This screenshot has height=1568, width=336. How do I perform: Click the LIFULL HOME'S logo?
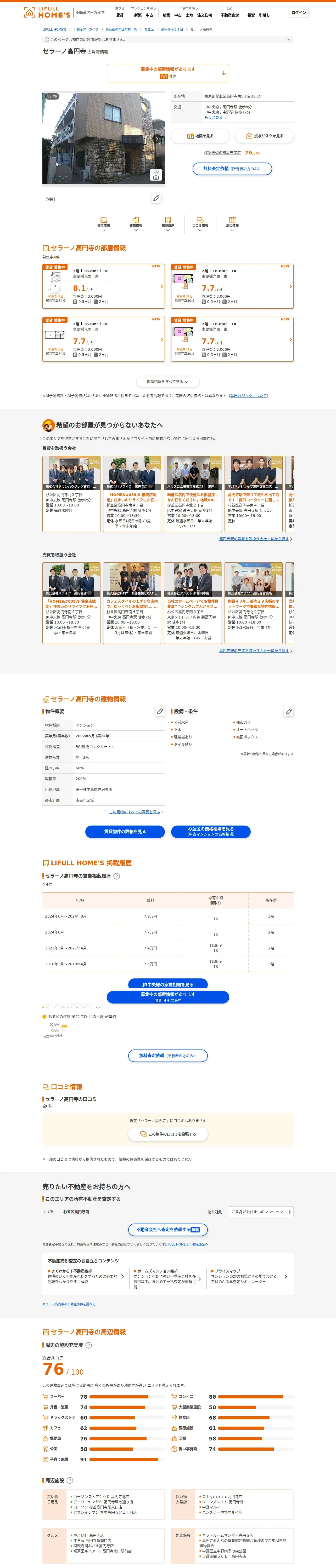pyautogui.click(x=47, y=12)
